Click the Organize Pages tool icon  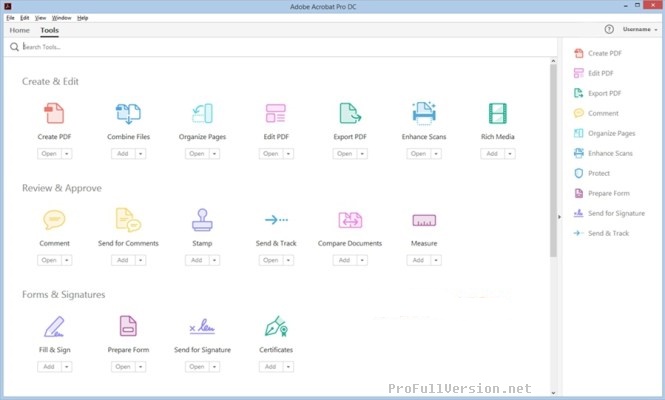(202, 113)
